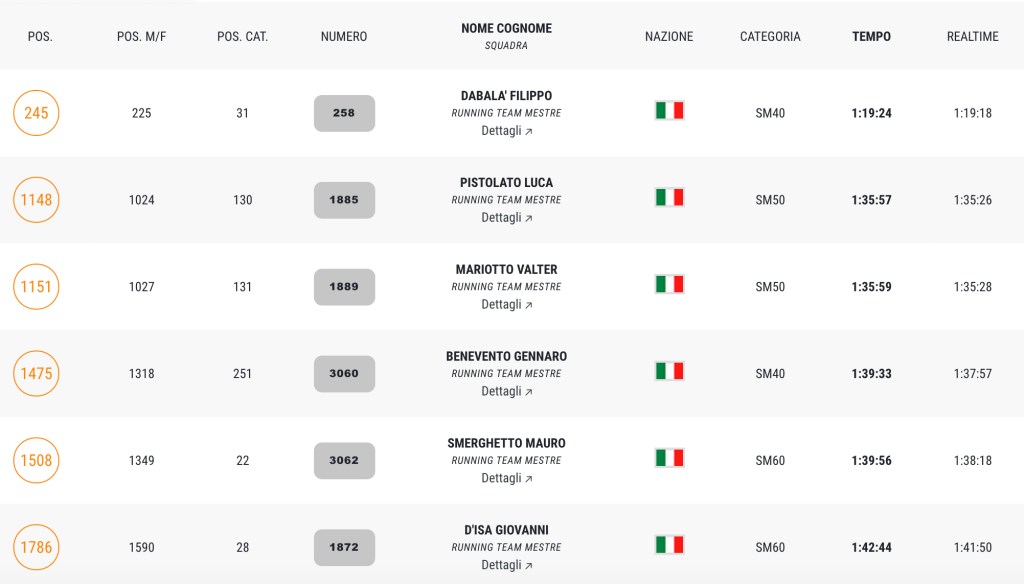Viewport: 1024px width, 584px height.
Task: View Dettagli for Mariotto Valter
Action: click(x=506, y=305)
